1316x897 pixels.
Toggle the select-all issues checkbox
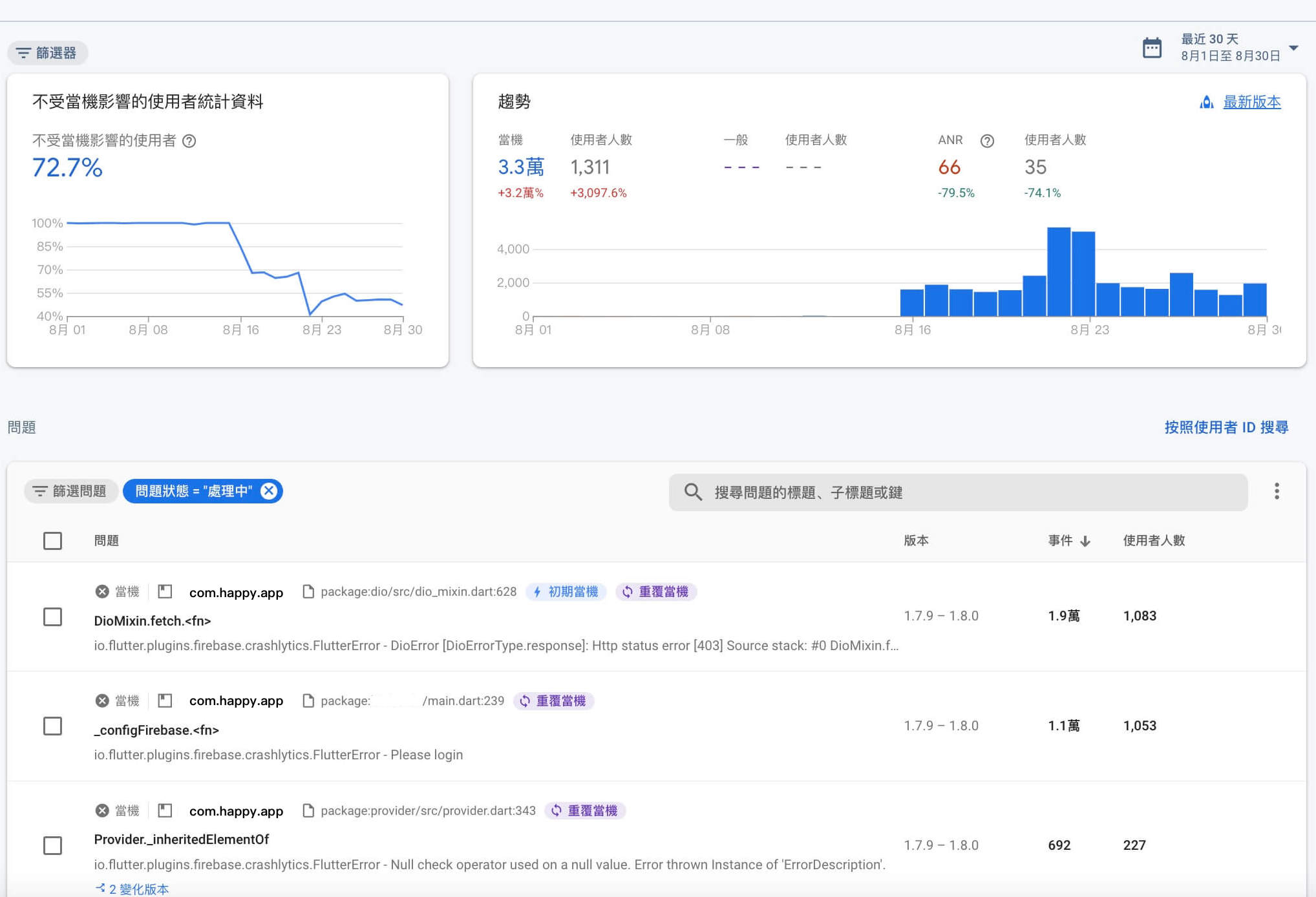[x=52, y=541]
